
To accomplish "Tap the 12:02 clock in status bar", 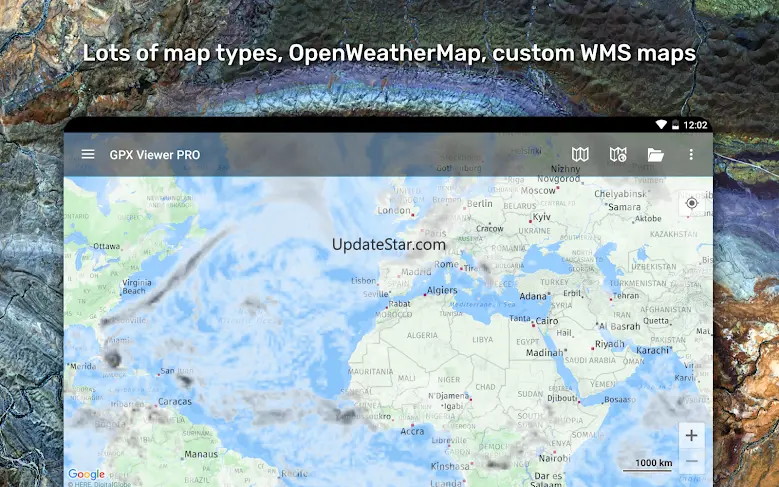I will click(x=695, y=125).
